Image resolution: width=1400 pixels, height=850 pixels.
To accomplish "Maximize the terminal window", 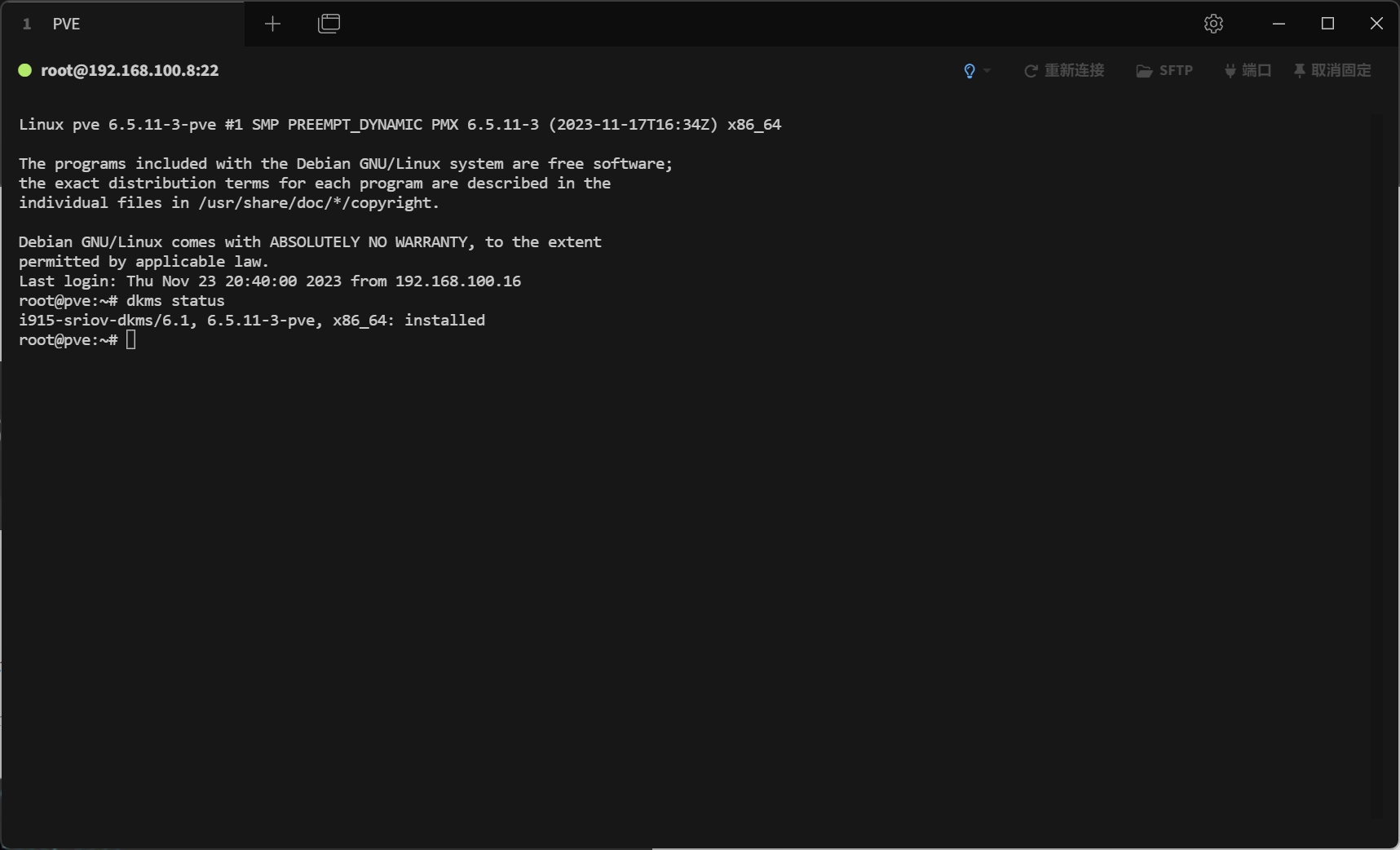I will (x=1327, y=24).
